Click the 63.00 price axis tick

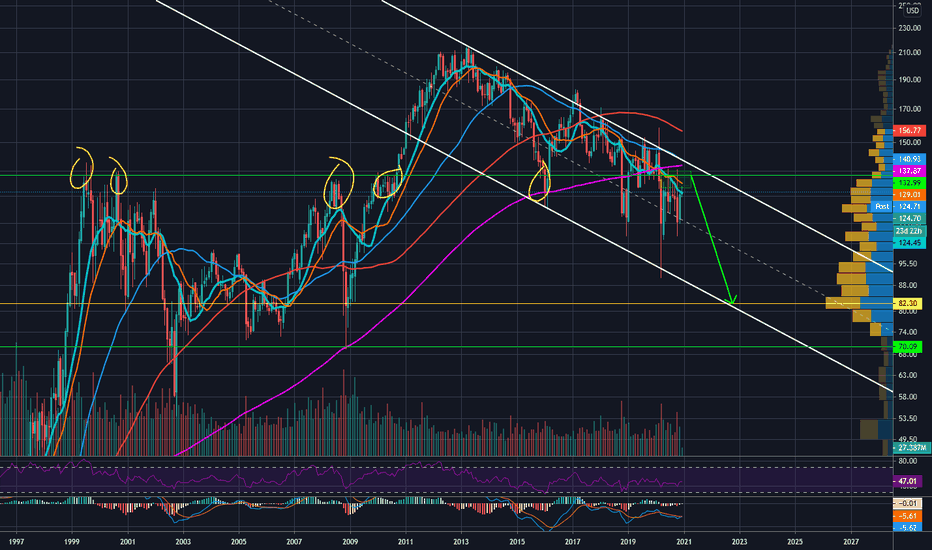[909, 375]
